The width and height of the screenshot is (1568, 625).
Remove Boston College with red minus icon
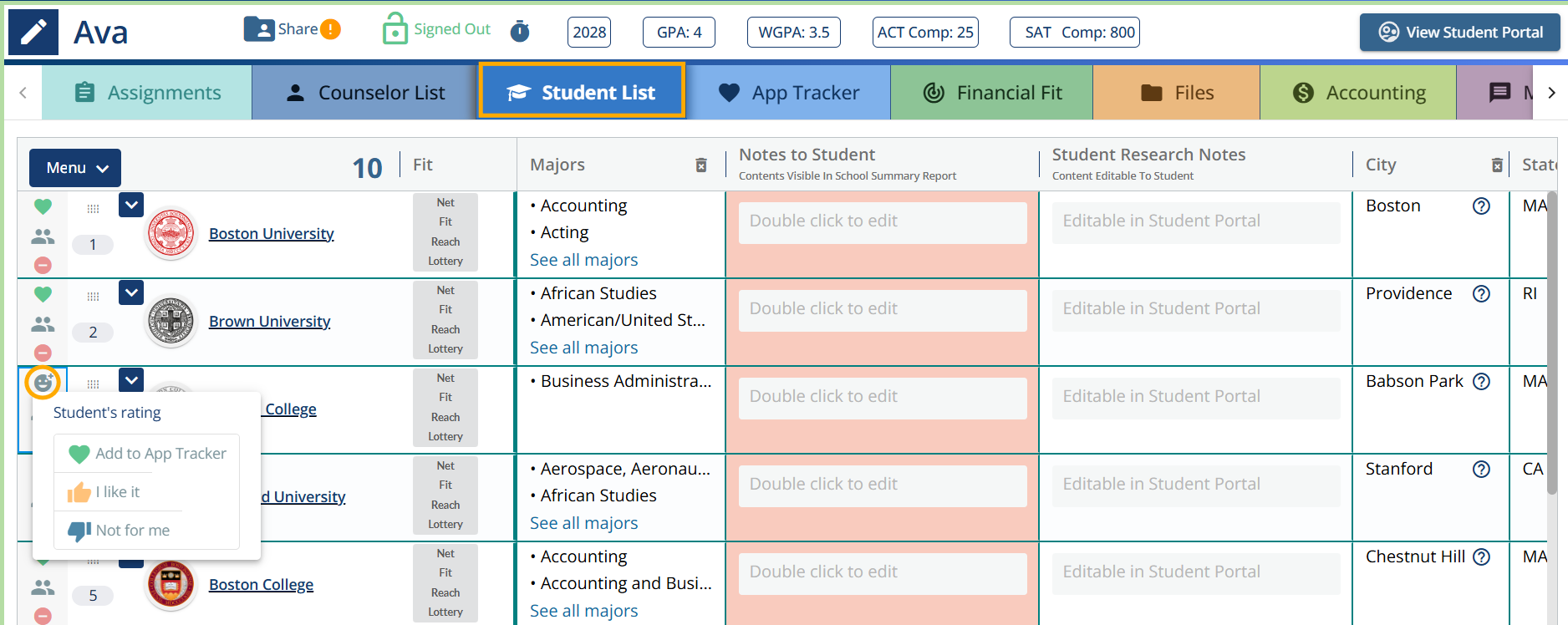[x=43, y=616]
